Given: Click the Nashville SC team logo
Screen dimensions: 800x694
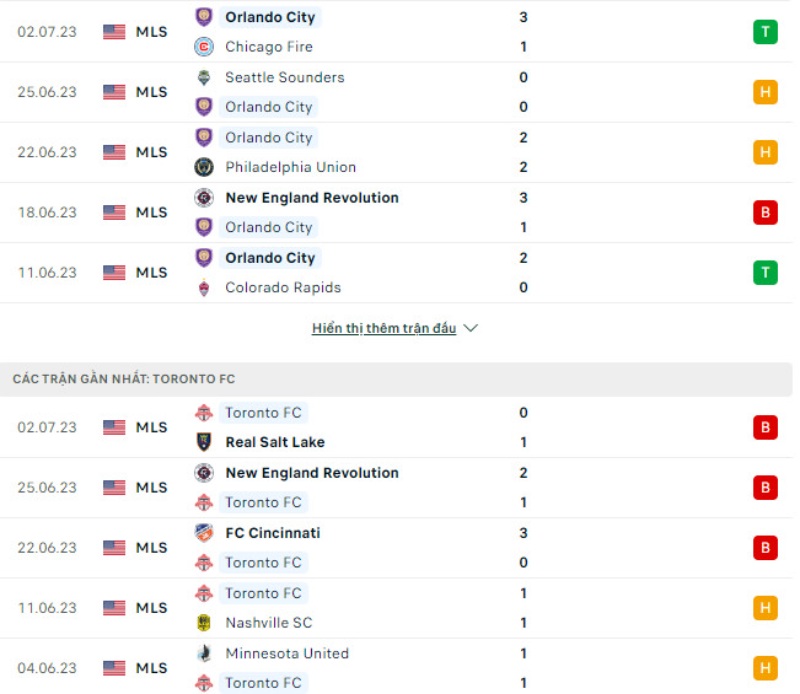Looking at the screenshot, I should pos(202,623).
